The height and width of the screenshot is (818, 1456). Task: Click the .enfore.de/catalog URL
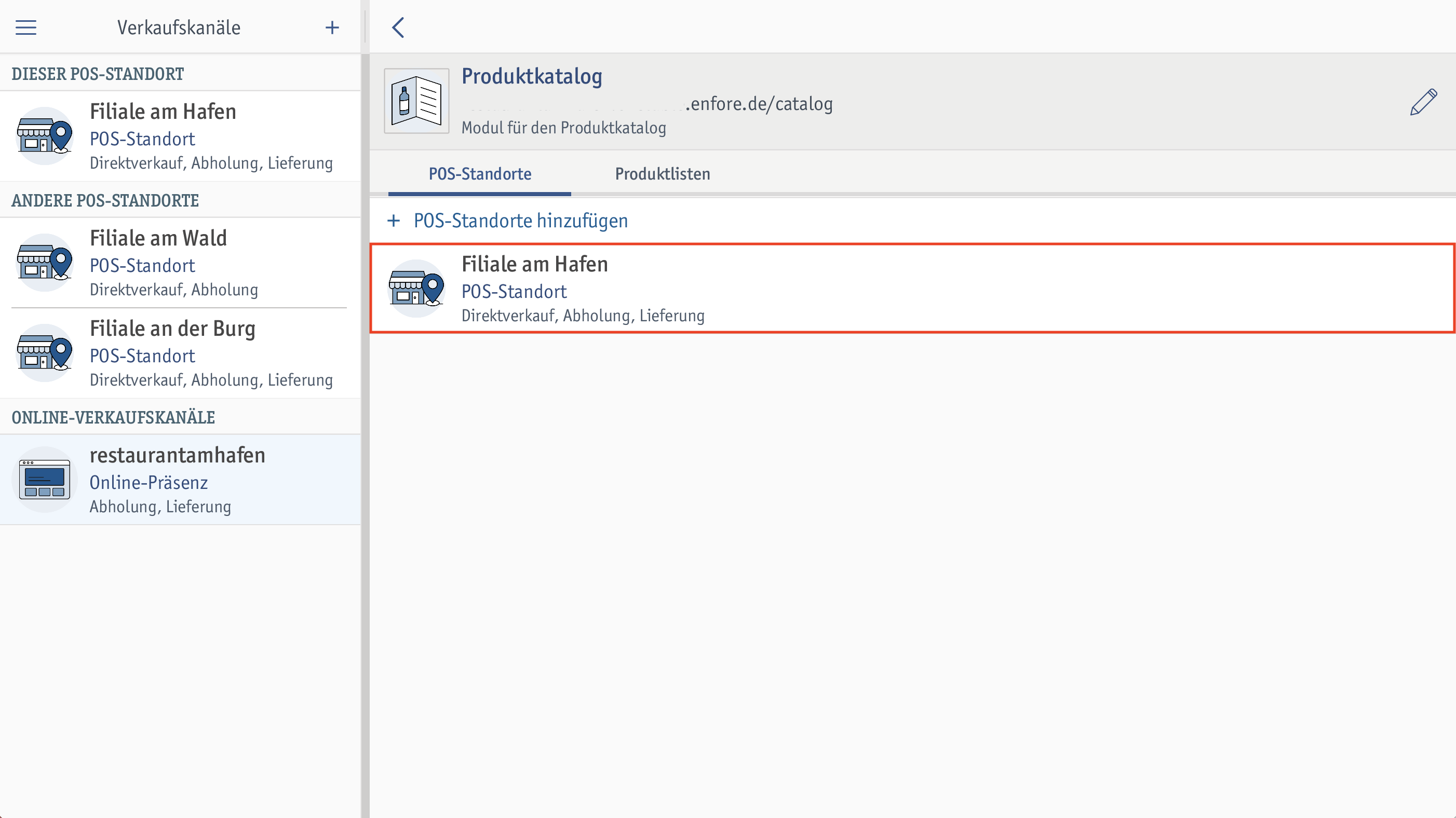[x=759, y=104]
